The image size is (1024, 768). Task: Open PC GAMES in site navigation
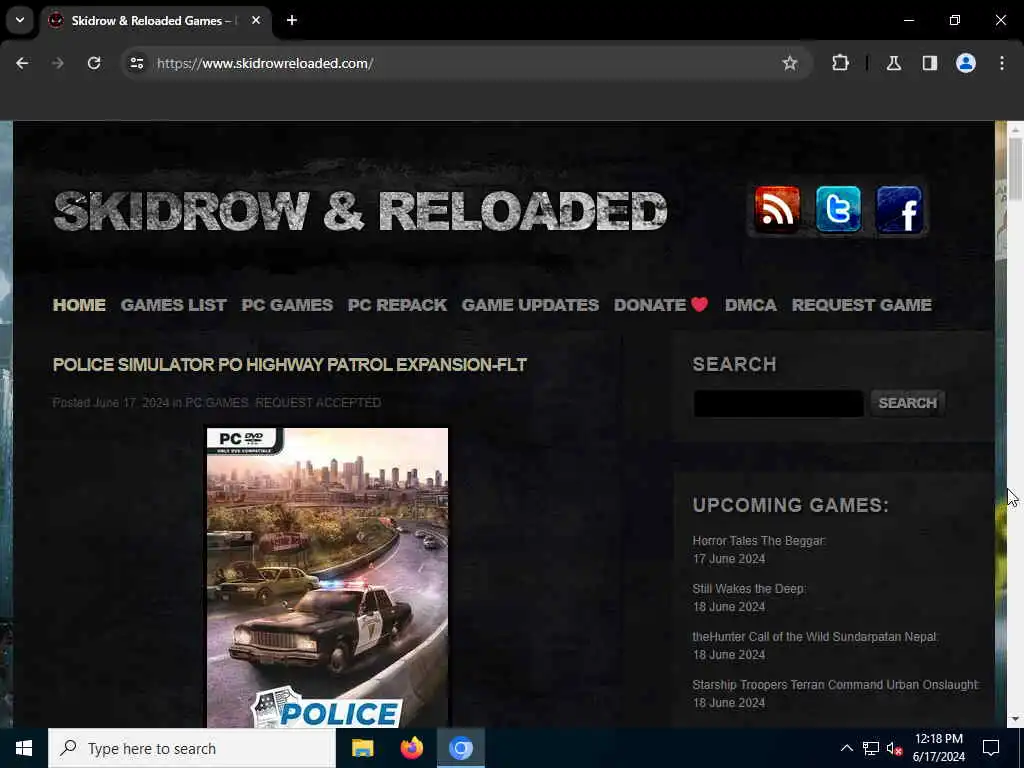tap(287, 305)
